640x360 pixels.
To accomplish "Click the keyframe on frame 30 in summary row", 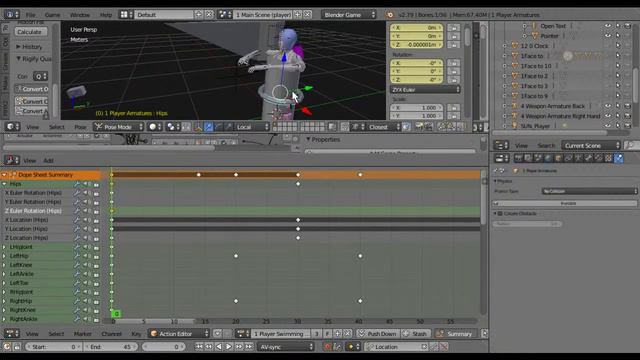I will (298, 175).
